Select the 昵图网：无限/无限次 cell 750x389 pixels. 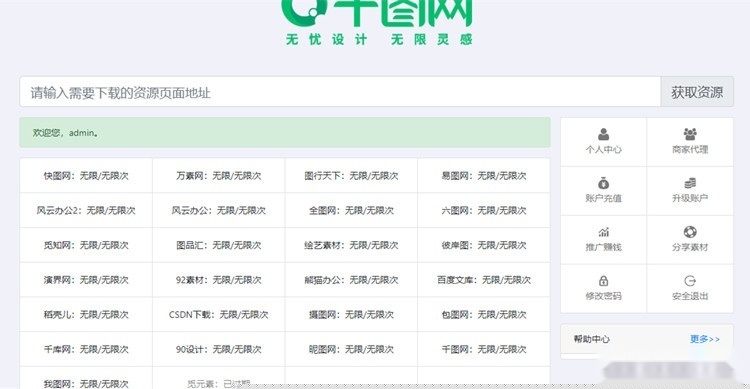[351, 349]
